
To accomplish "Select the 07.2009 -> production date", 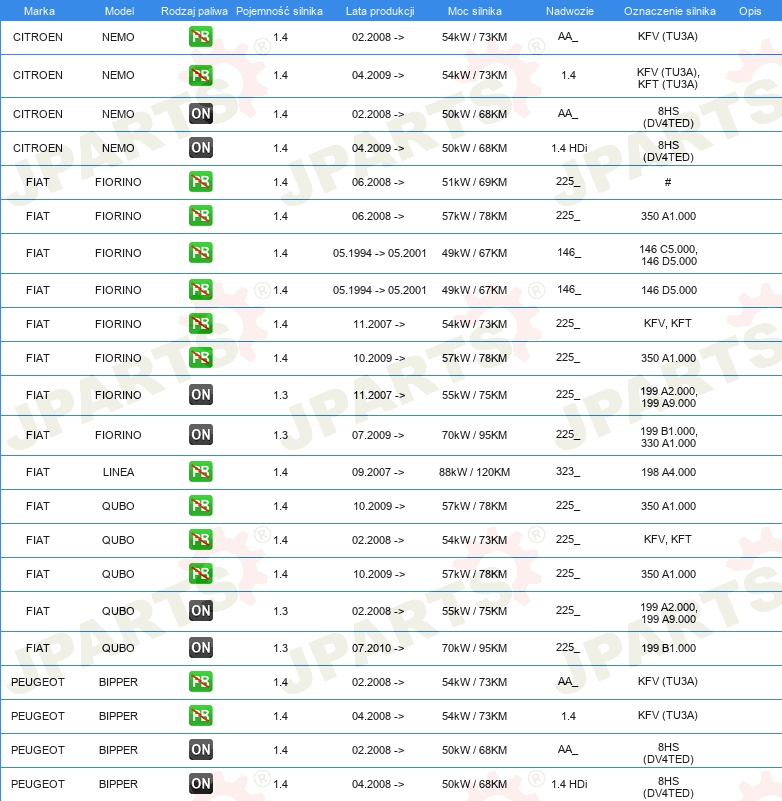I will (x=378, y=435).
